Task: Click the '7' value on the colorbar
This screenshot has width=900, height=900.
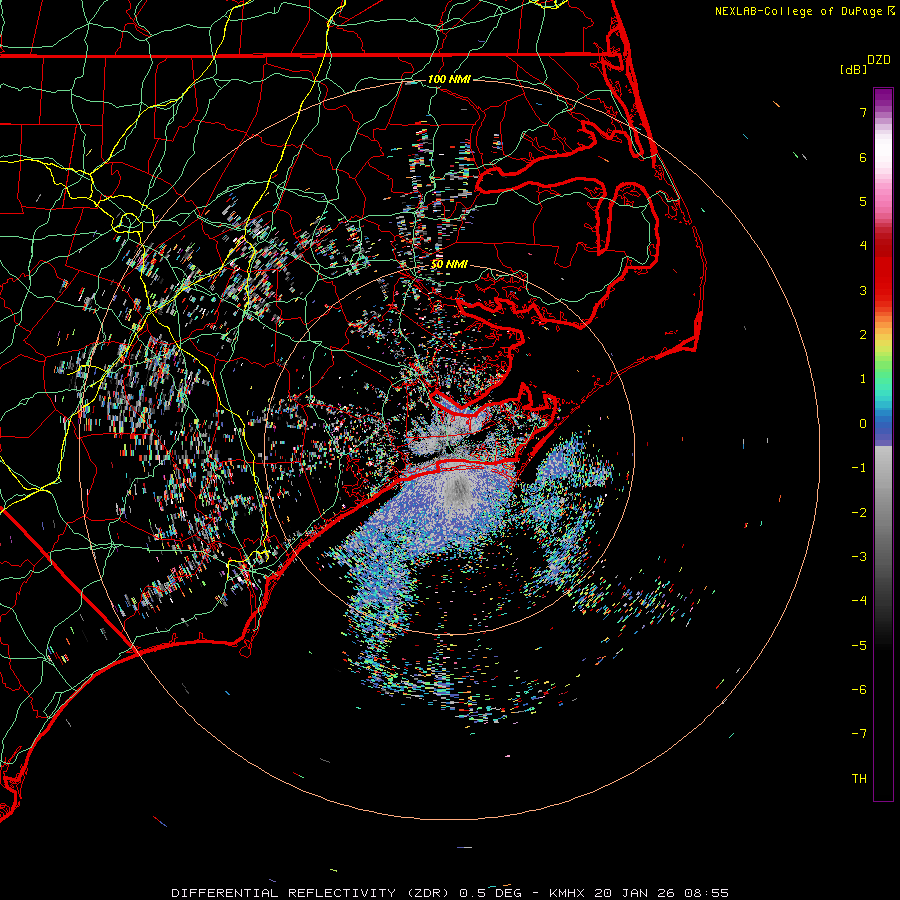Action: (863, 112)
